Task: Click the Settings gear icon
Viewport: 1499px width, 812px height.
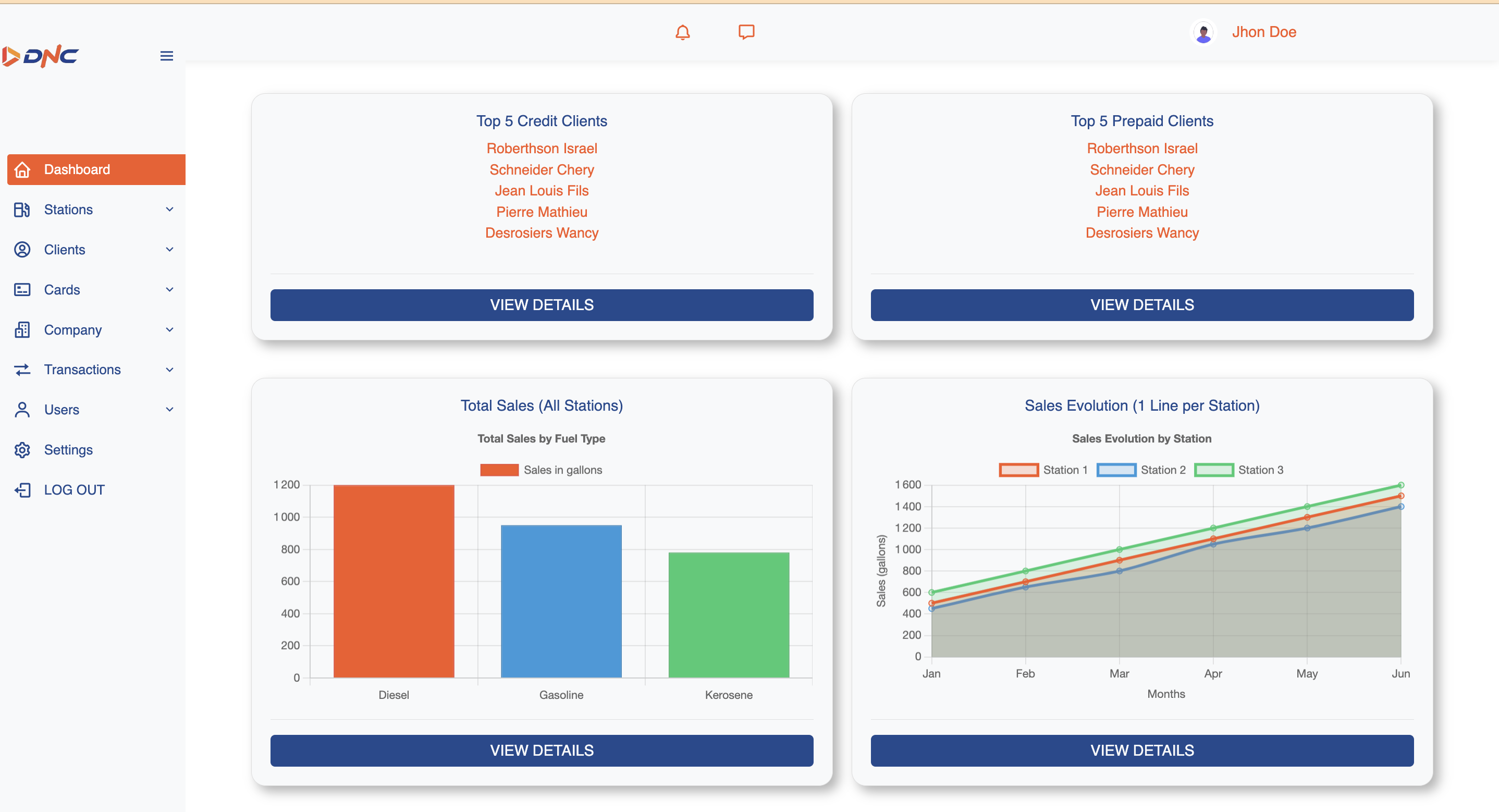Action: click(x=22, y=450)
